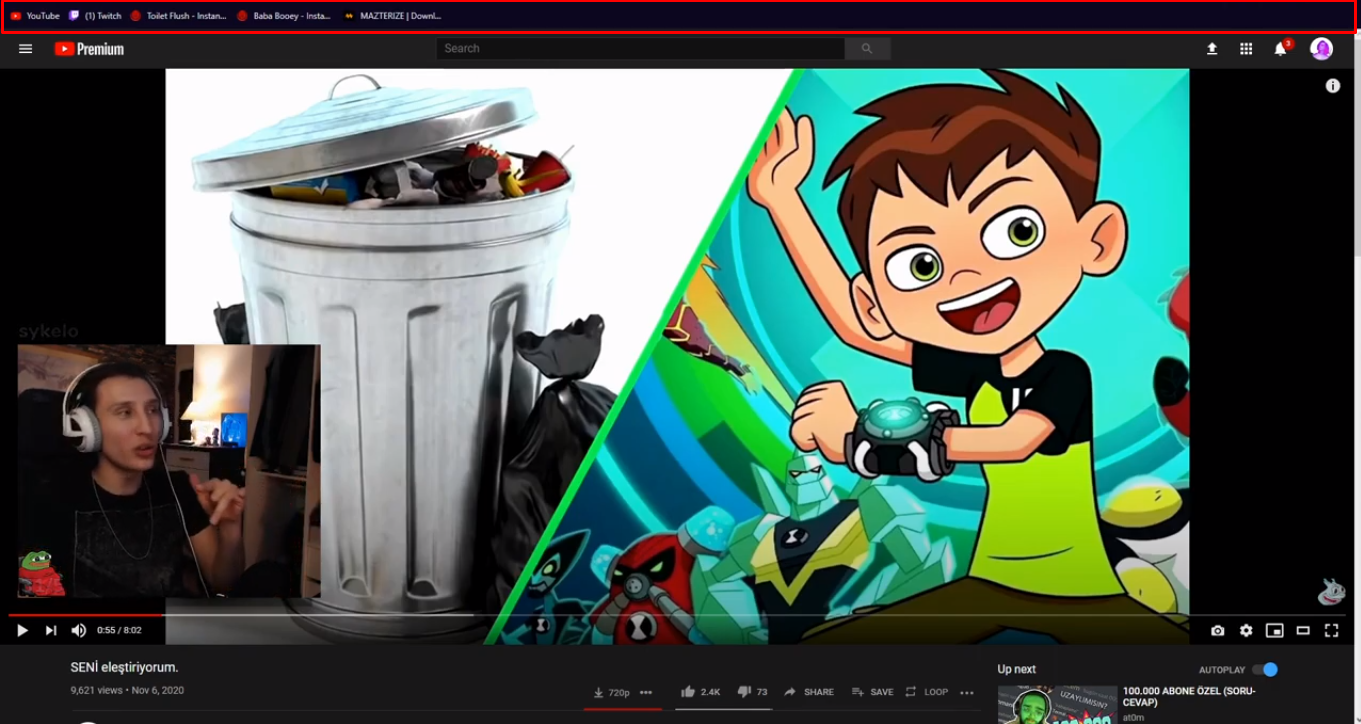Expand extra actions with the ellipsis menu
Screen dimensions: 1361x724
tap(966, 691)
